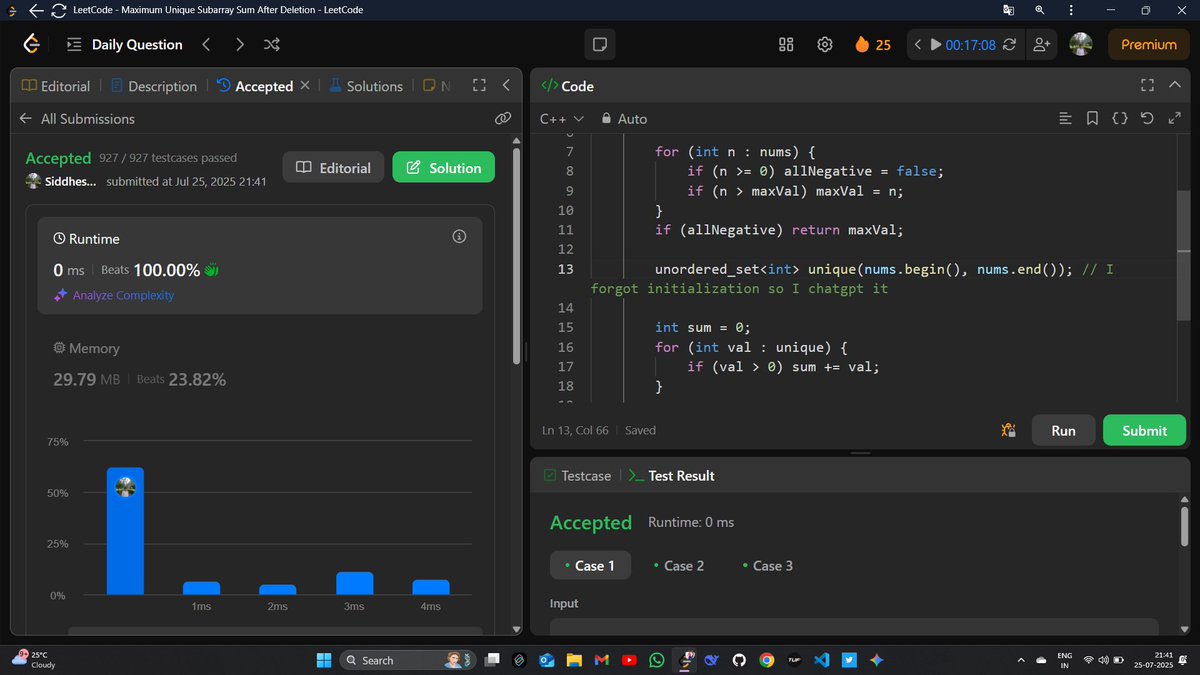
Task: Select Case 2 test case
Action: click(x=679, y=565)
